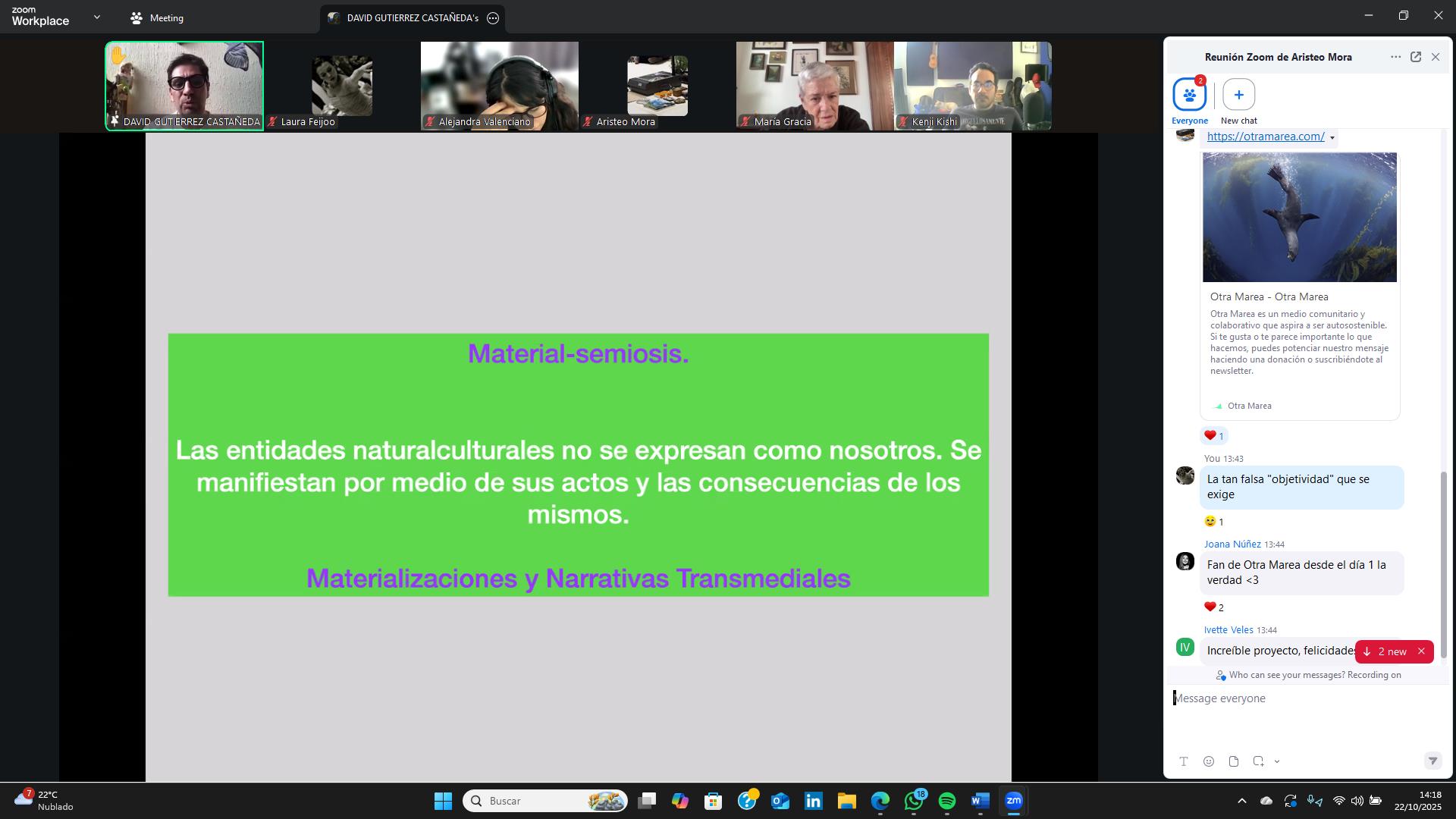Attach a file to the chat message

coord(1234,761)
